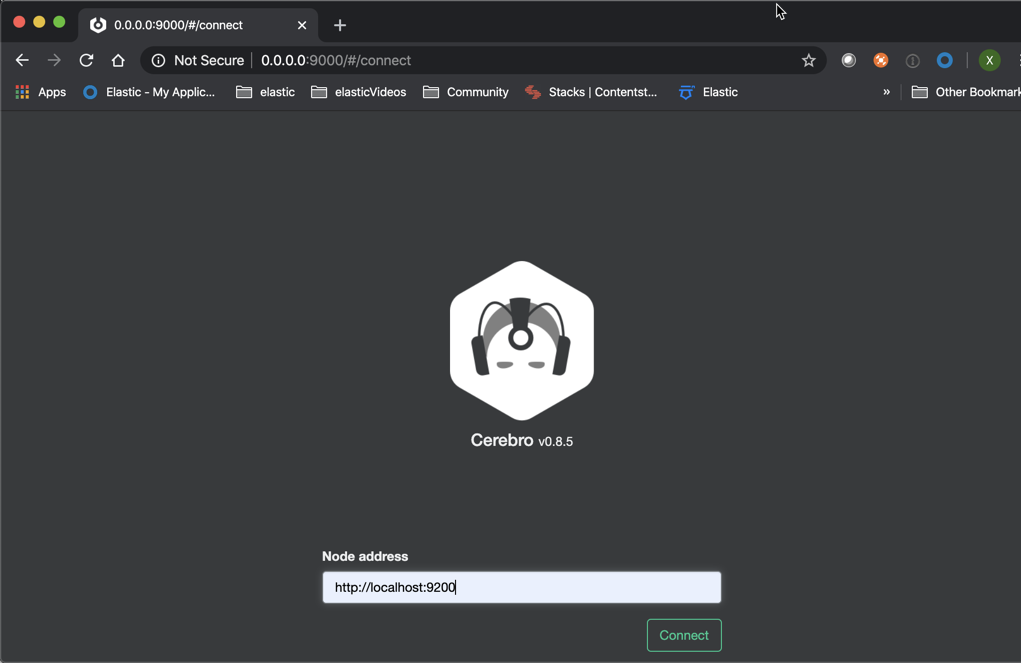The width and height of the screenshot is (1021, 663).
Task: Open a new tab with plus button
Action: click(339, 25)
